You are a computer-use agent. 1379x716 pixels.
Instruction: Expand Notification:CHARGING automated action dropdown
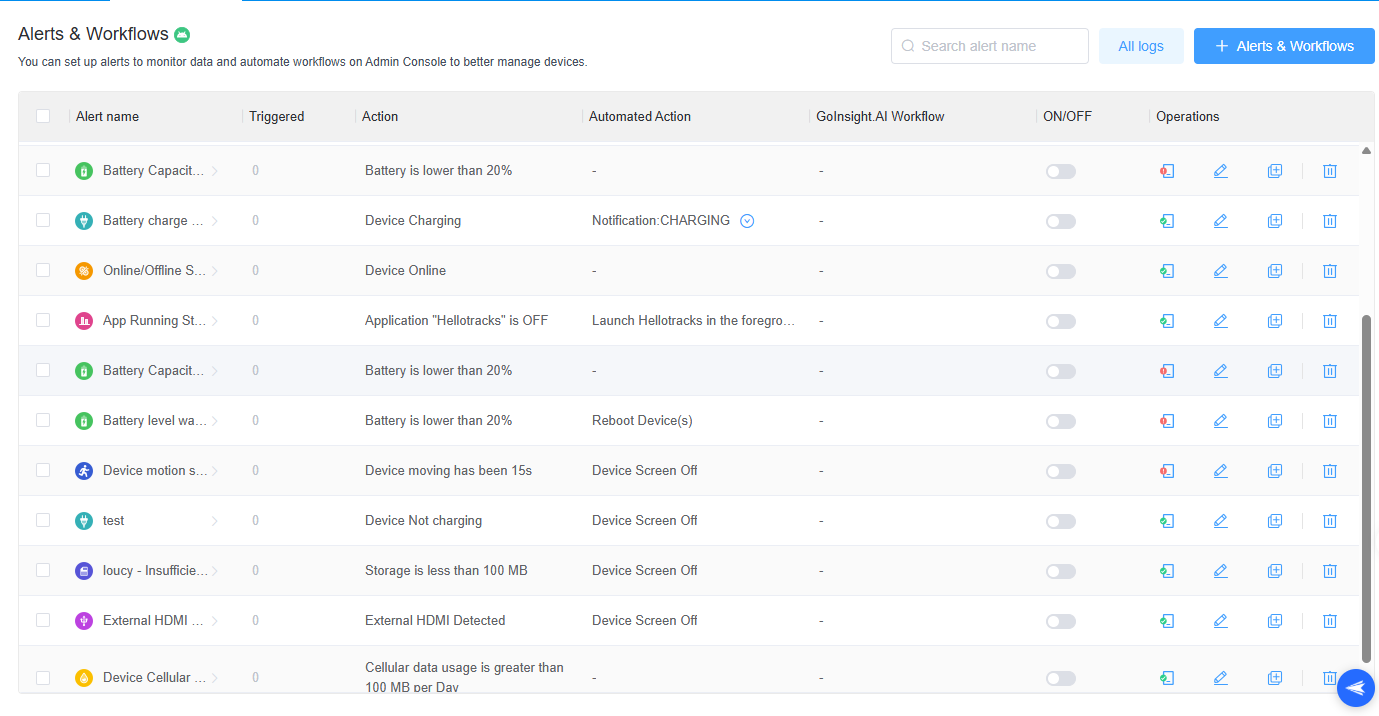(x=747, y=221)
